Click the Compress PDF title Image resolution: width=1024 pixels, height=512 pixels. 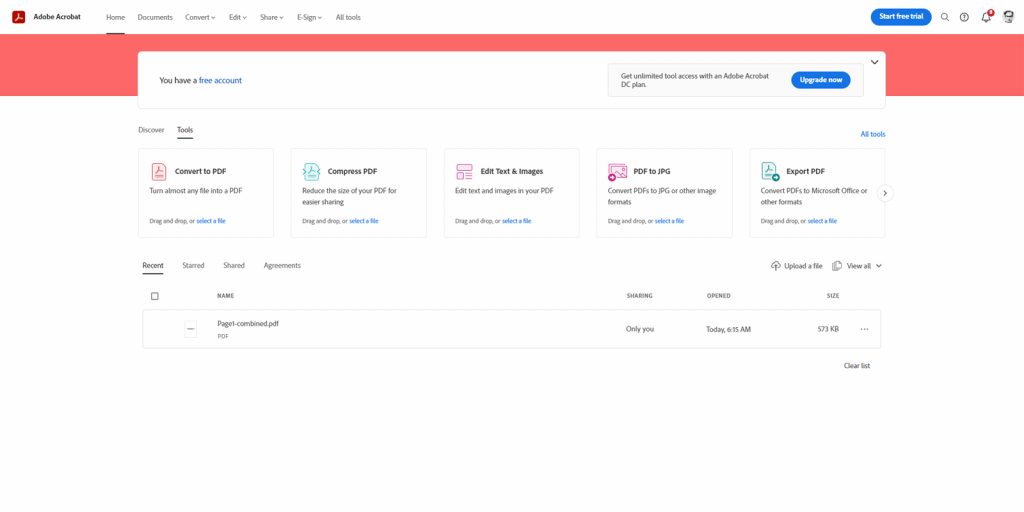pos(353,172)
